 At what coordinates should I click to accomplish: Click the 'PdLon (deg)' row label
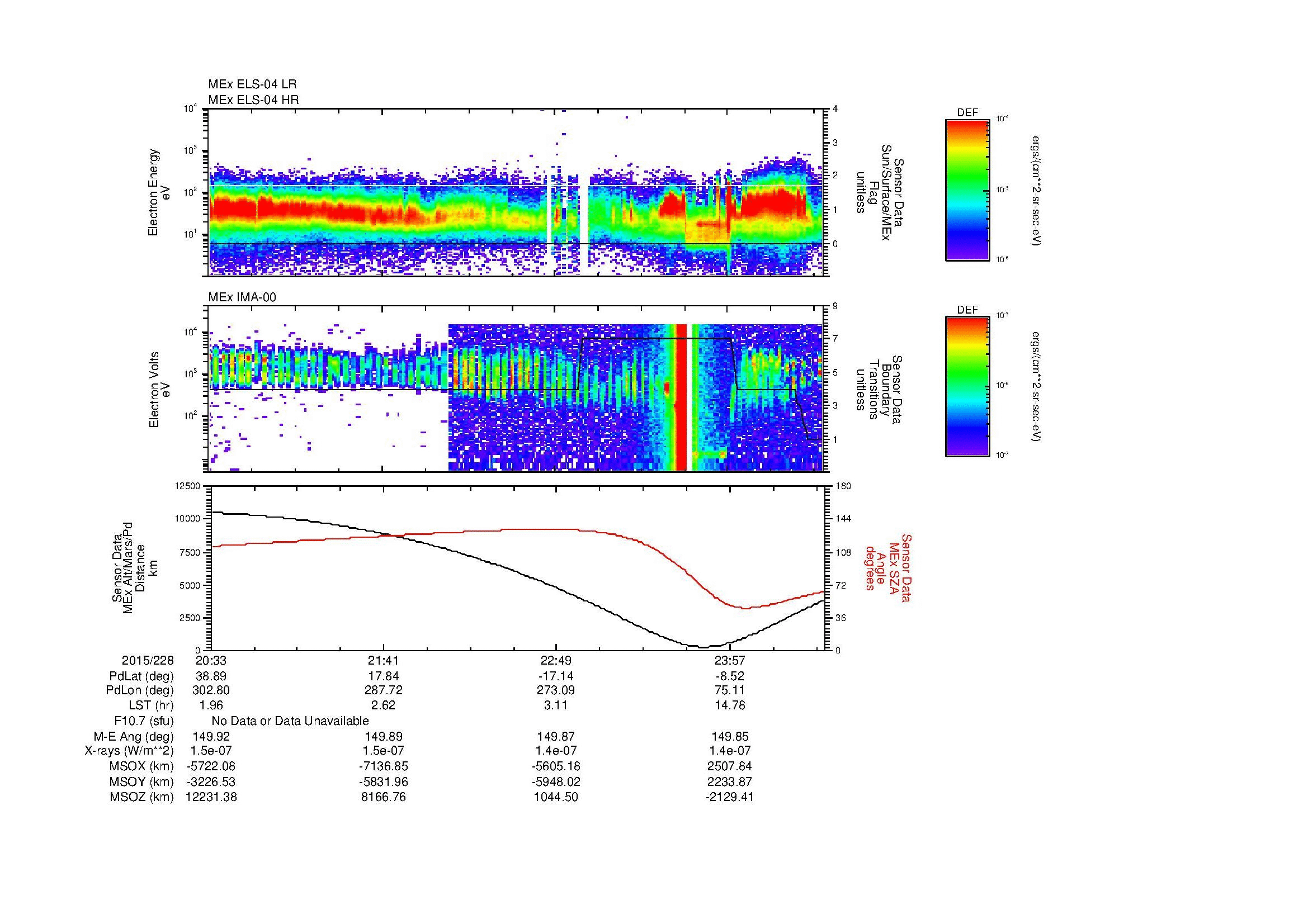point(141,690)
